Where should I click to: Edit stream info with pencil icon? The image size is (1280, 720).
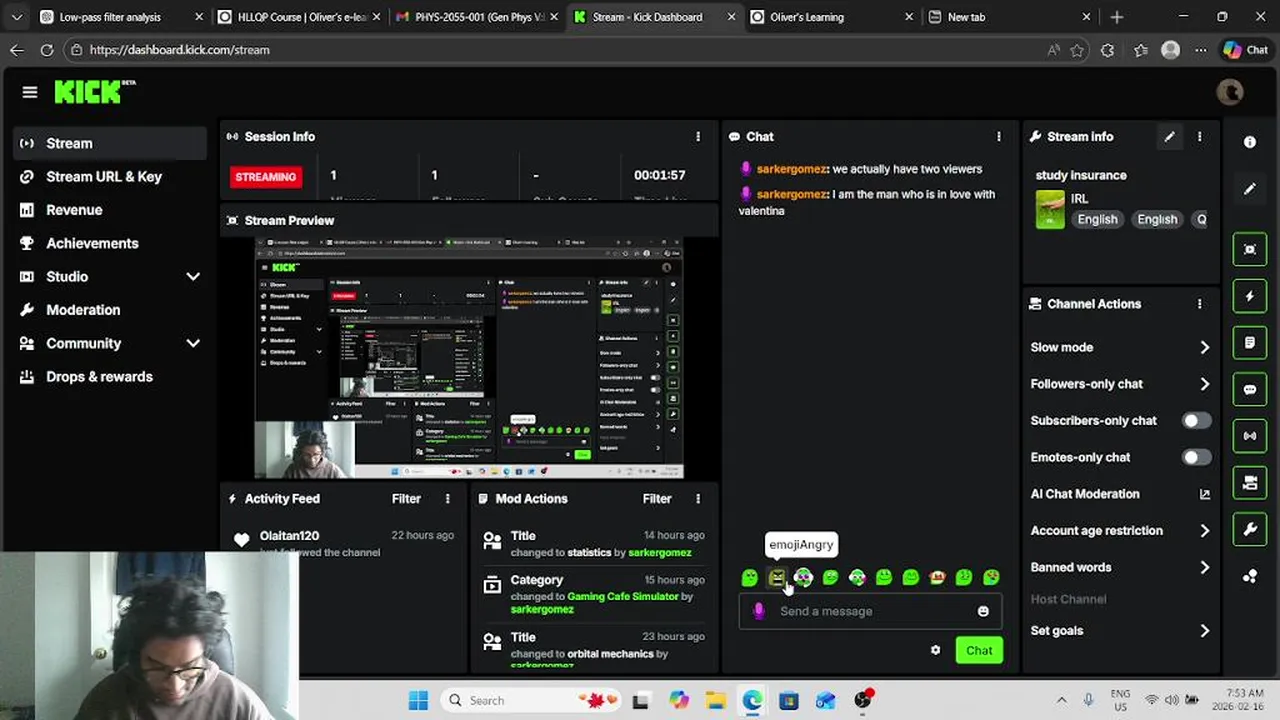point(1169,136)
